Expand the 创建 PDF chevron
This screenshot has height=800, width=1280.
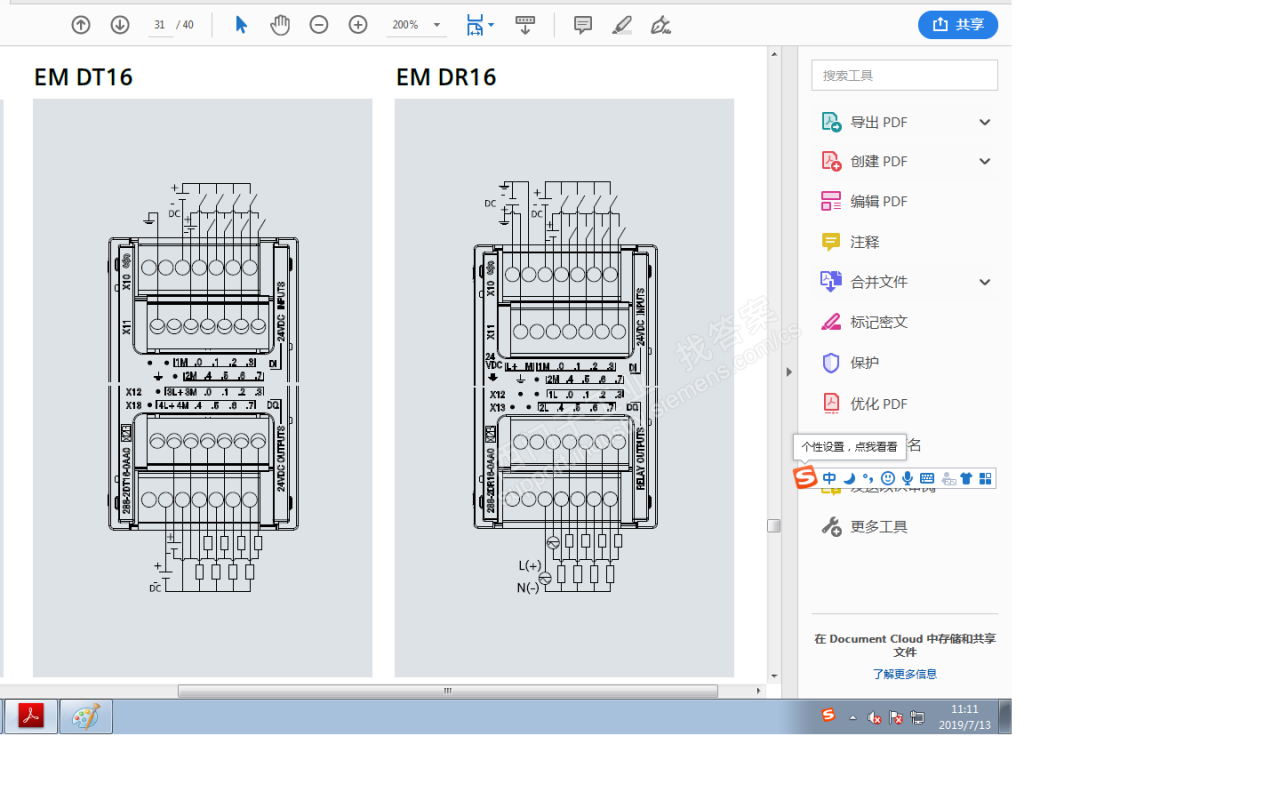pyautogui.click(x=985, y=161)
